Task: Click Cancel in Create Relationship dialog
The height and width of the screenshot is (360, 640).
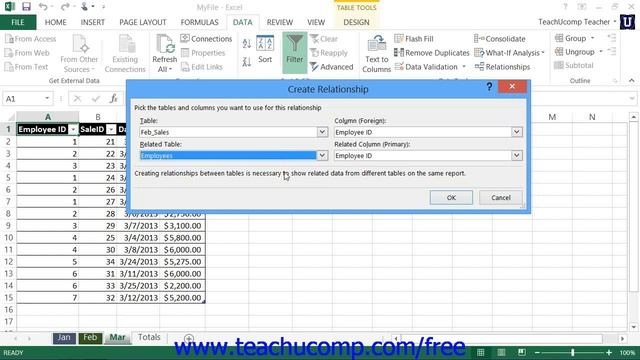Action: tap(501, 198)
